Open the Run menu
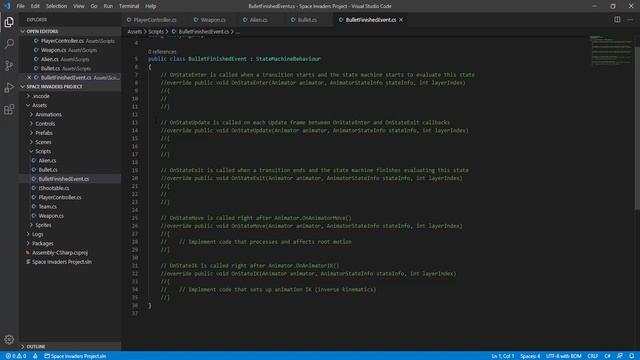This screenshot has height=360, width=640. click(x=108, y=6)
